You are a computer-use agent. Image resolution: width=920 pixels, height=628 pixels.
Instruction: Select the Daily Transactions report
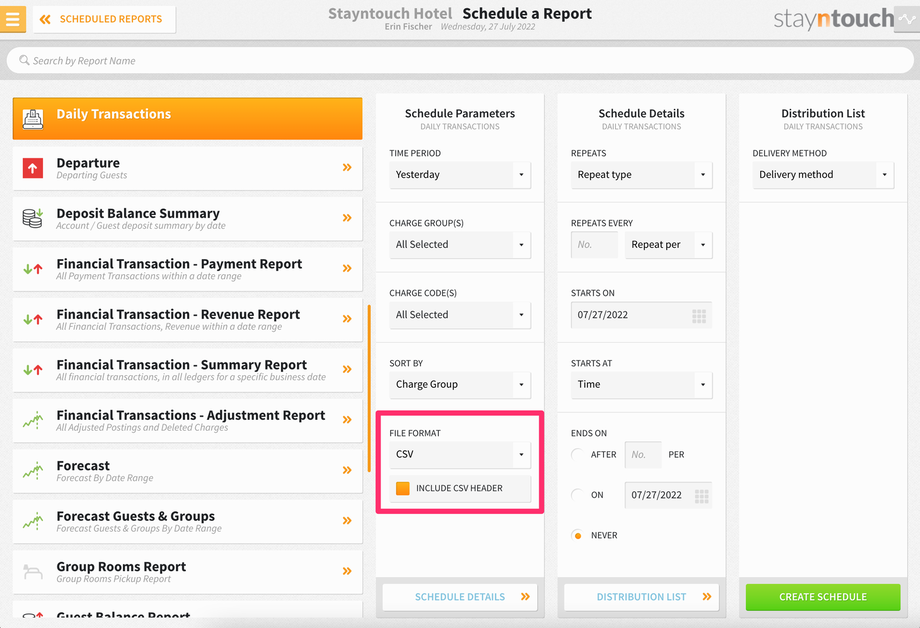pyautogui.click(x=187, y=119)
